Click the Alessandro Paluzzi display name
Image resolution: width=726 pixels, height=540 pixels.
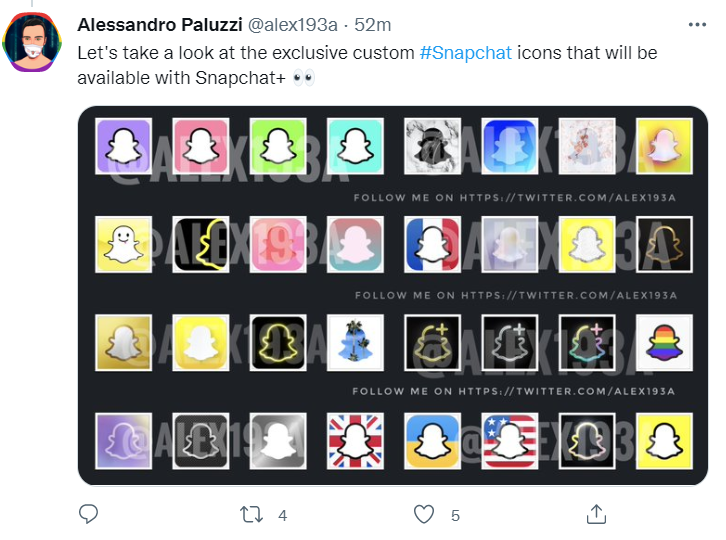pos(152,24)
